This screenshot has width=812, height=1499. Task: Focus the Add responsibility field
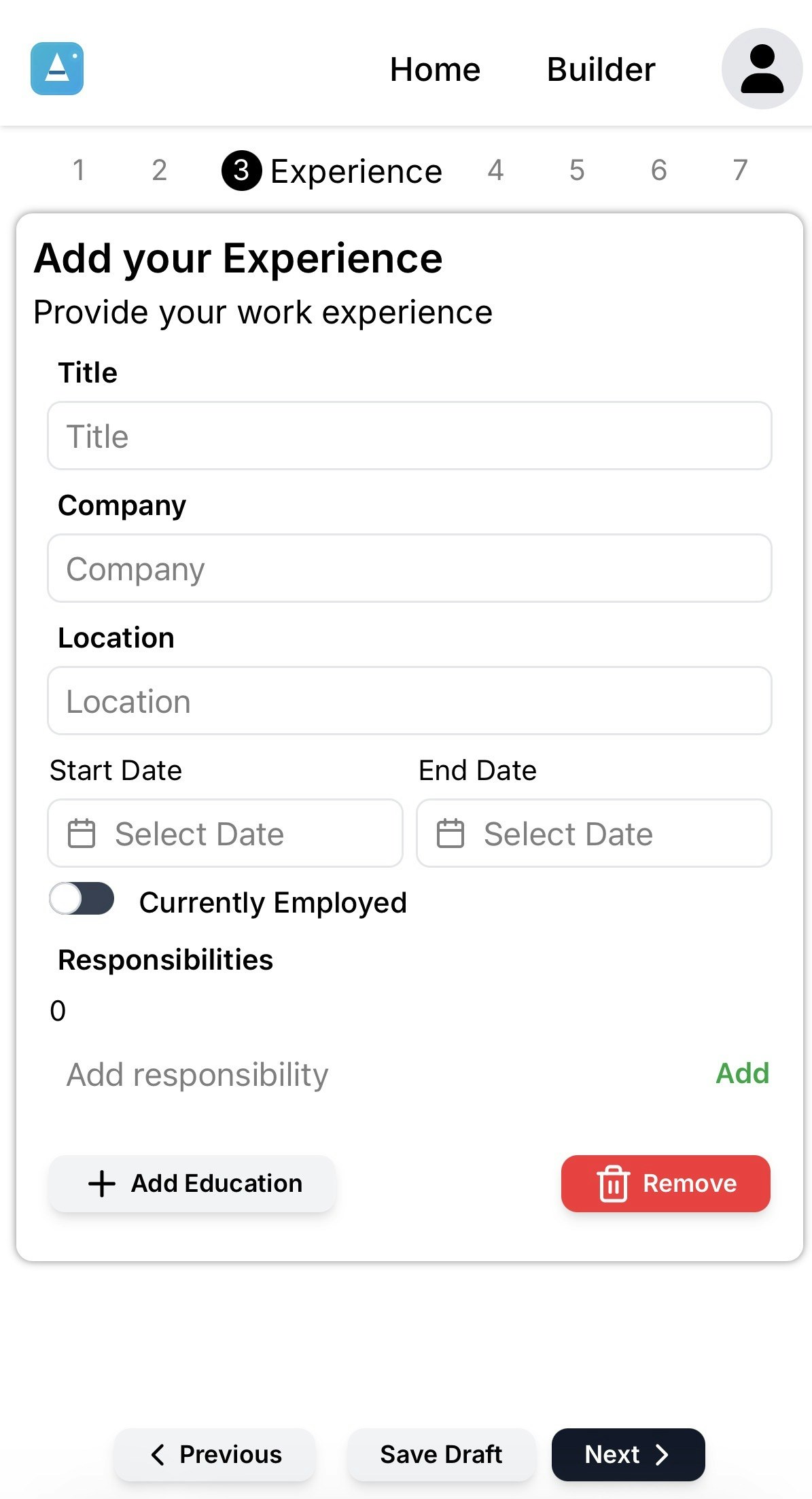point(367,1075)
